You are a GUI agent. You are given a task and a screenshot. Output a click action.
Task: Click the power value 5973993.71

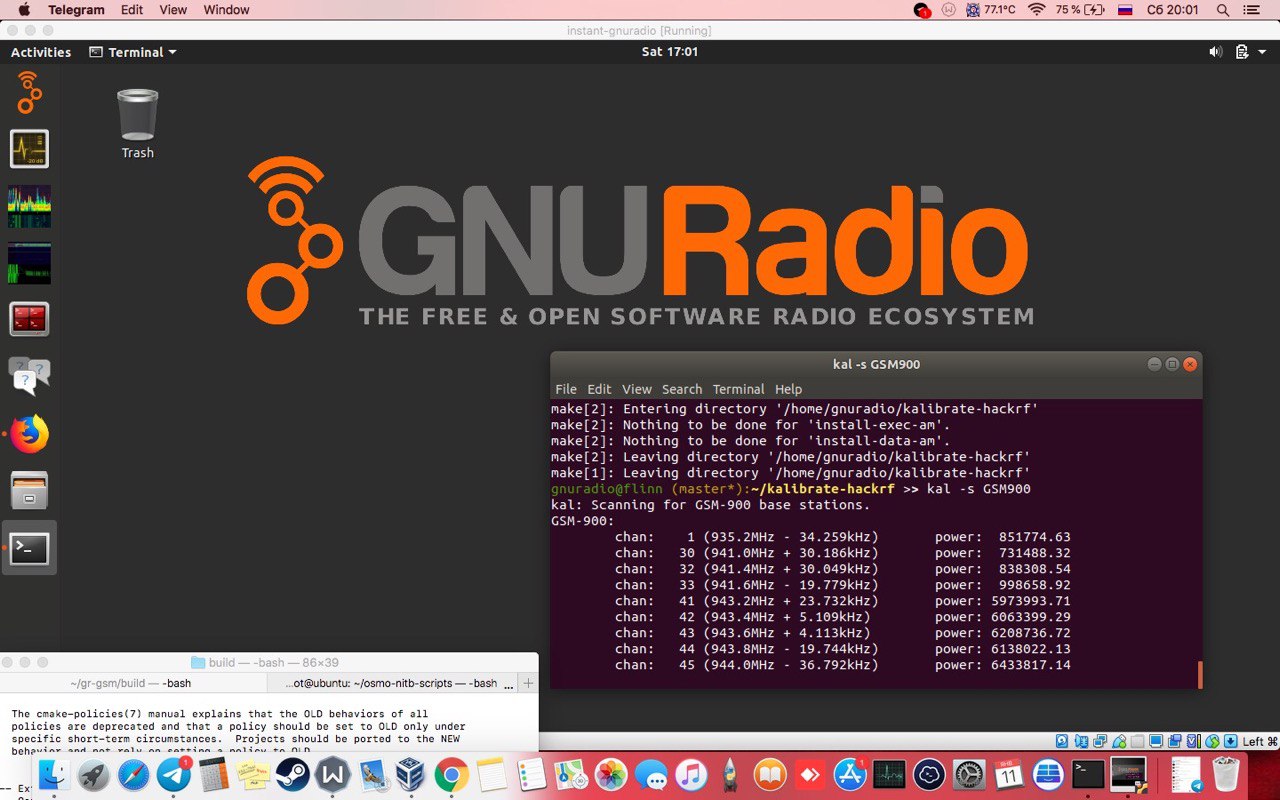1031,601
